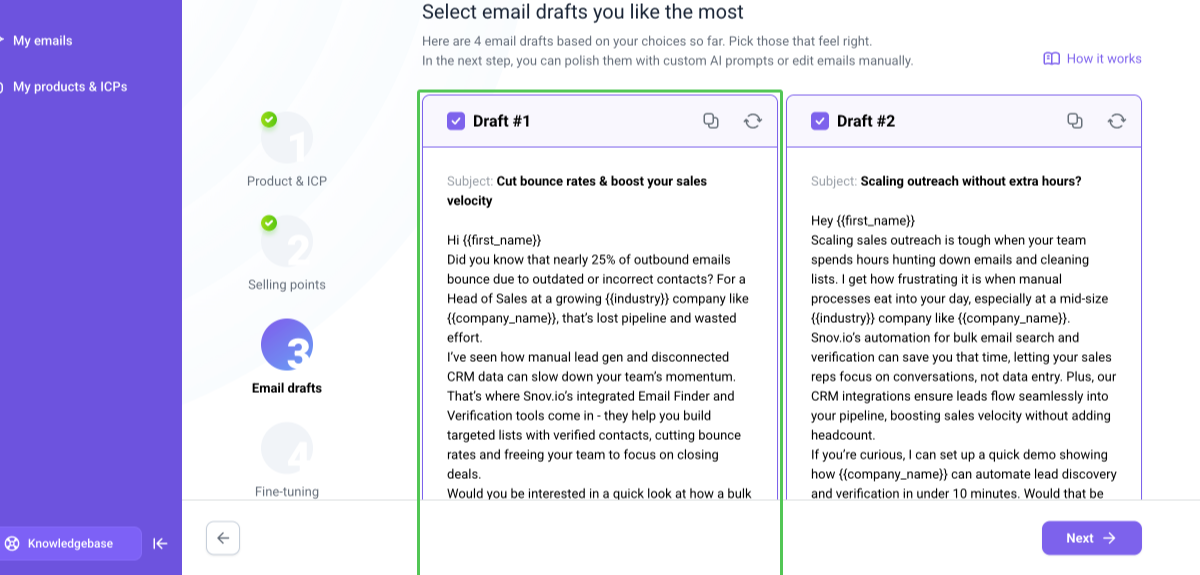Collapse the sidebar with the arrow icon
The image size is (1200, 575).
160,544
